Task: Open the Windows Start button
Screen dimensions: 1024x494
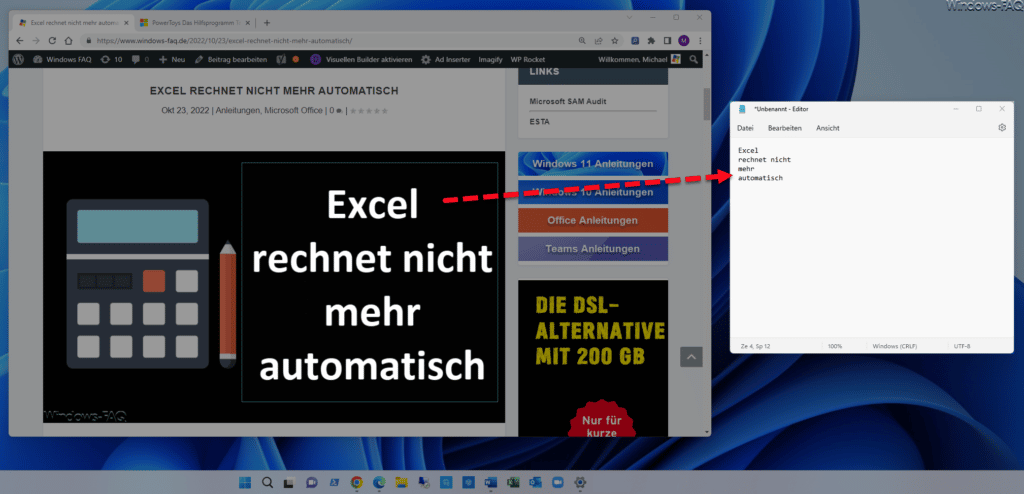Action: [x=245, y=483]
